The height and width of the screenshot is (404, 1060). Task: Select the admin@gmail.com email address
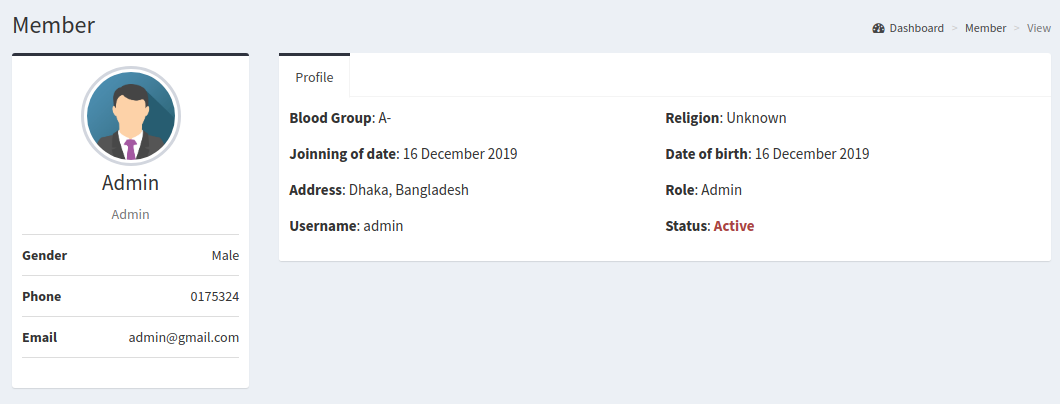tap(184, 337)
